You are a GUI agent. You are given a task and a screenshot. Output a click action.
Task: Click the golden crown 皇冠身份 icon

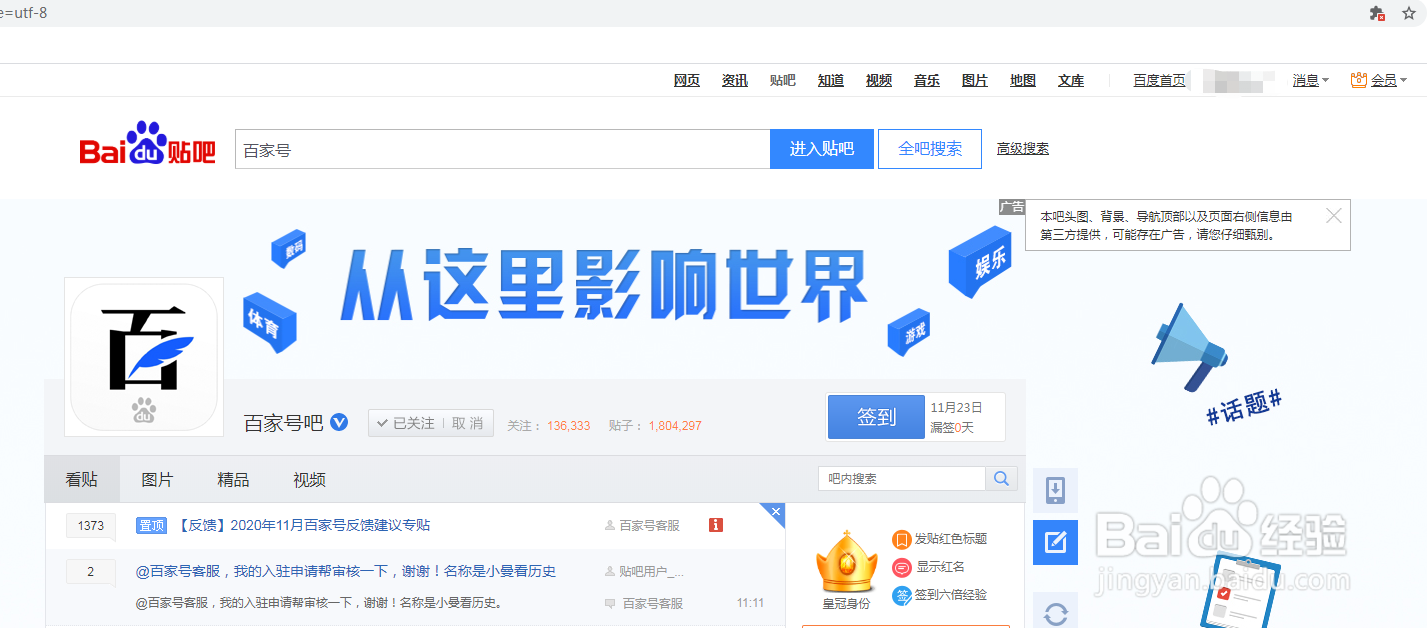(846, 562)
